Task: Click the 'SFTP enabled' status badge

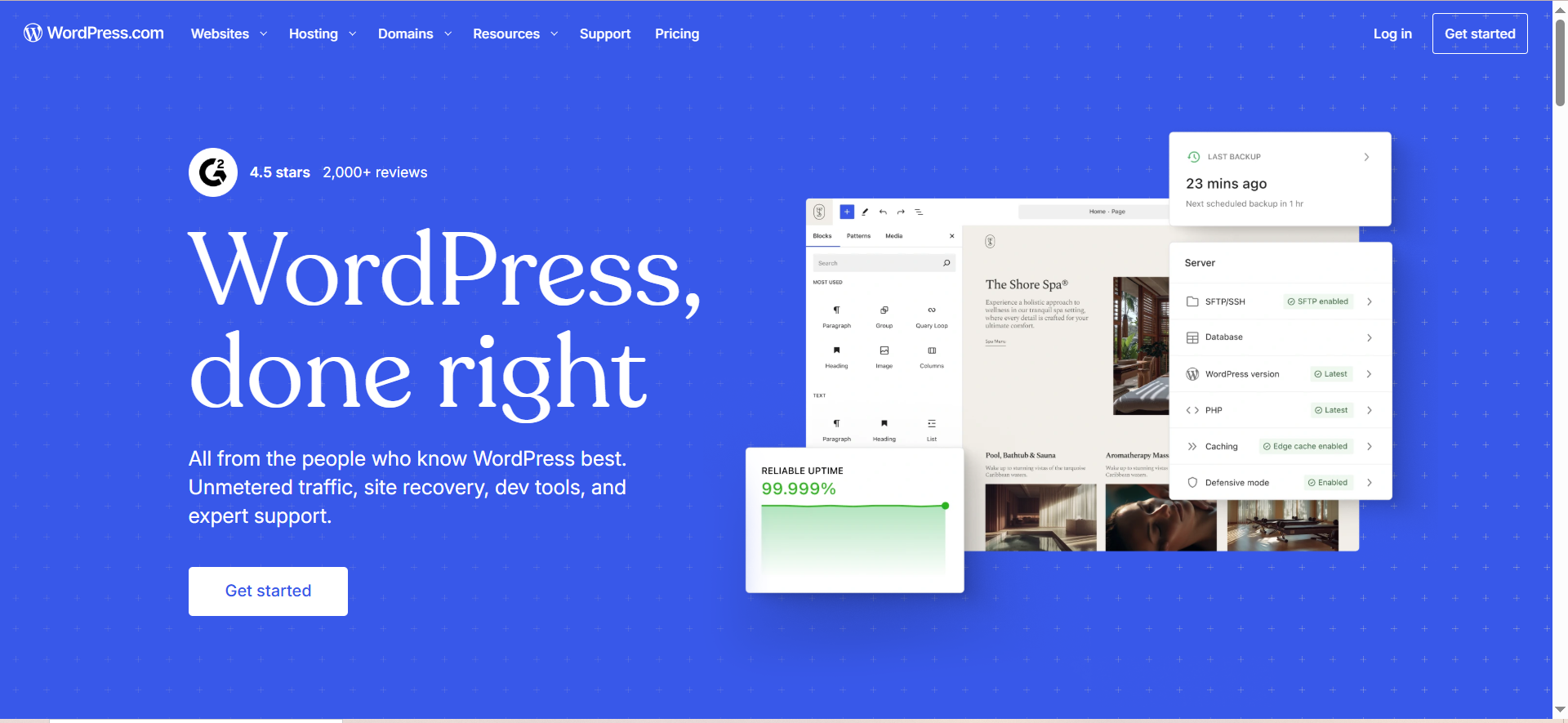Action: pos(1318,301)
